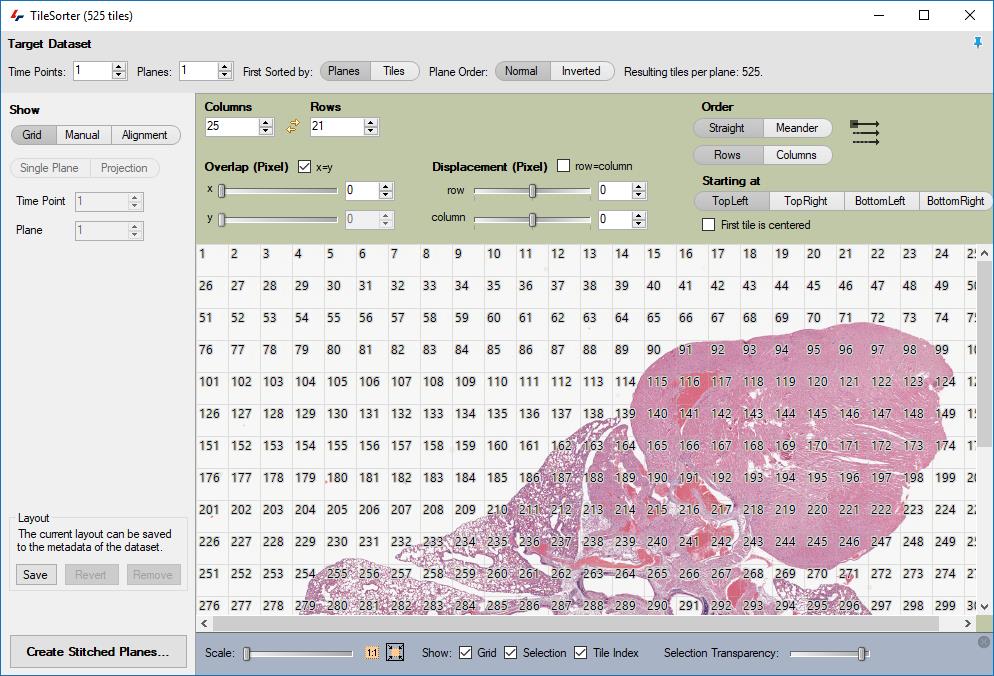Select Straight order
Screen dimensions: 994x676
click(727, 127)
